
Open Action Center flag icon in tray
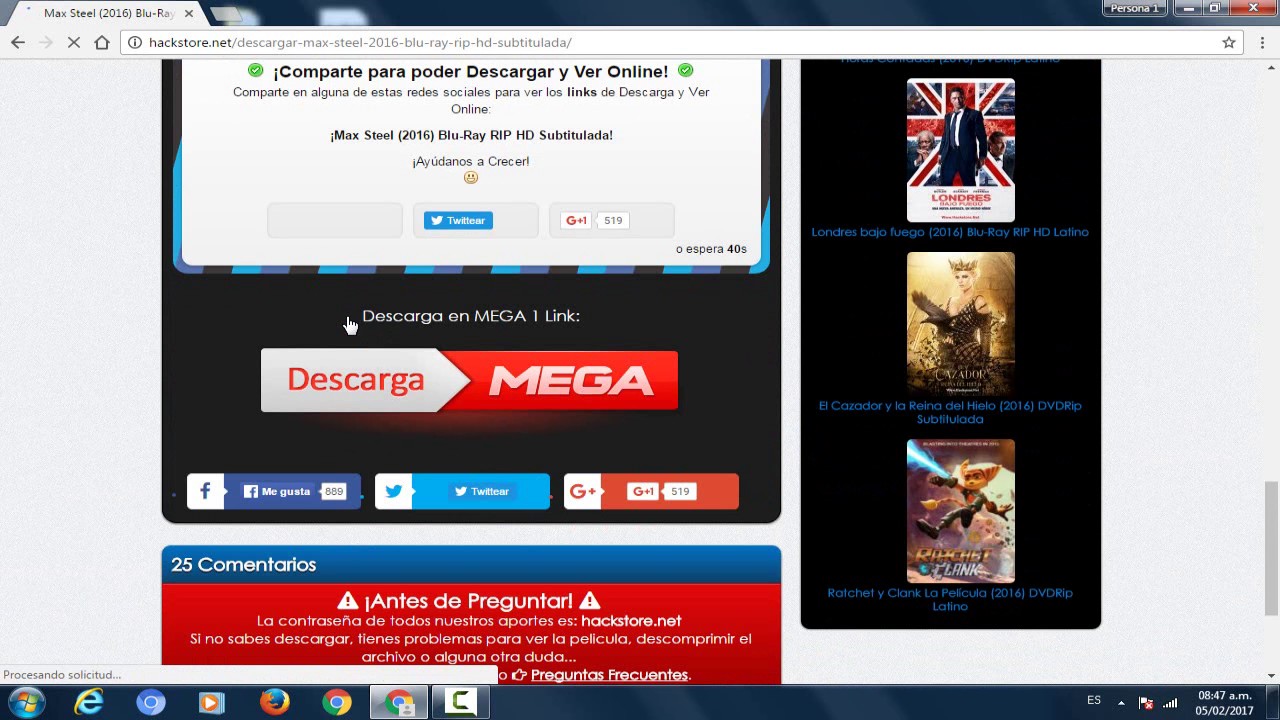pyautogui.click(x=1146, y=702)
